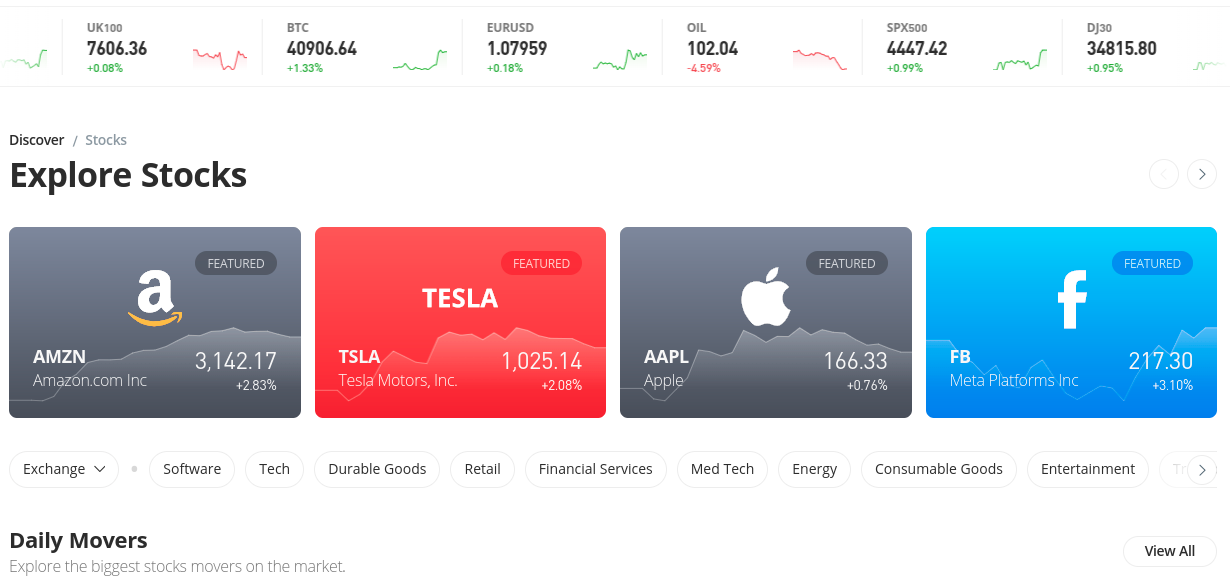Click the left carousel arrow near Explore Stocks
The image size is (1230, 586).
coord(1164,173)
